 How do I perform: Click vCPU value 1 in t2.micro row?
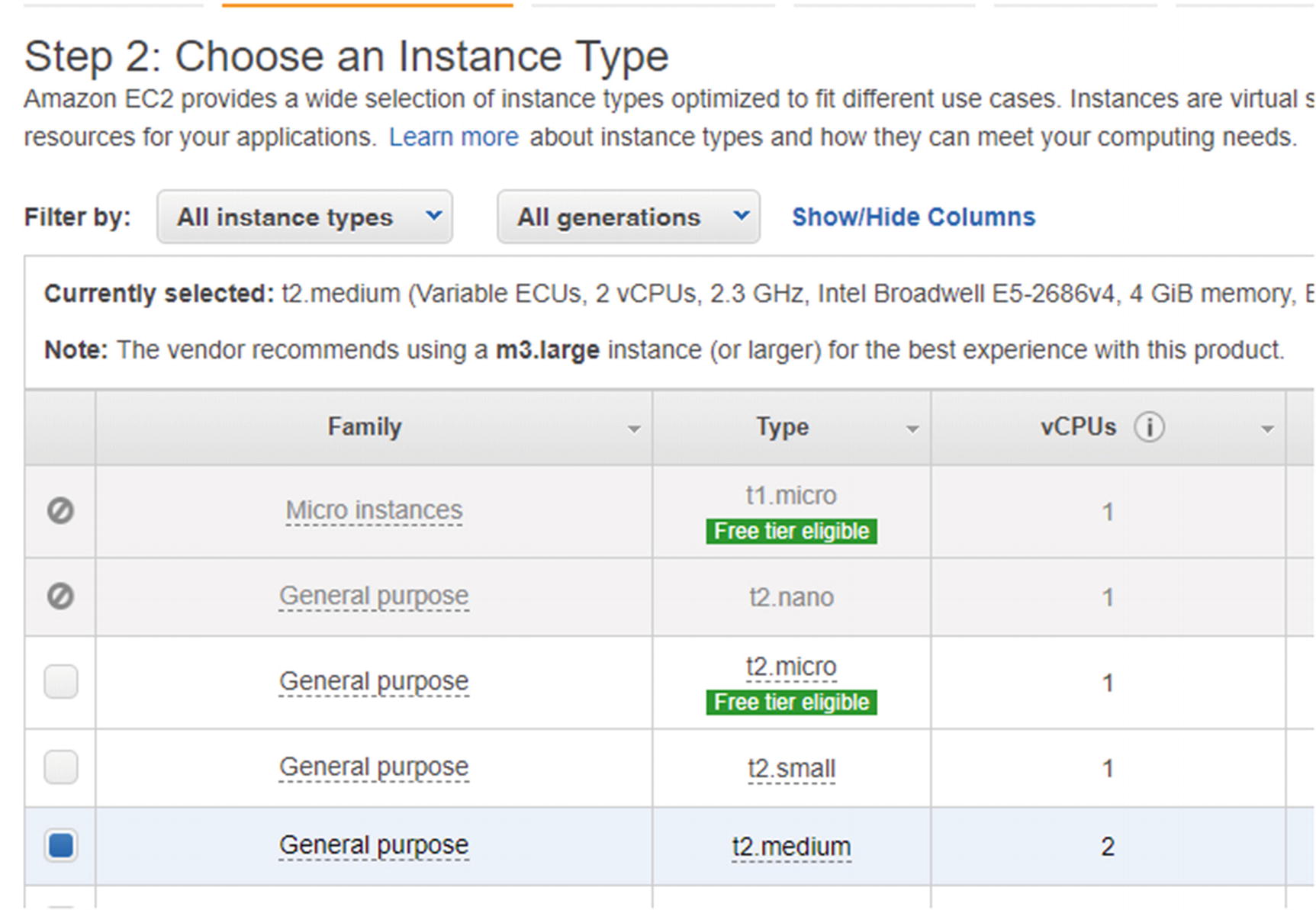pos(1108,683)
